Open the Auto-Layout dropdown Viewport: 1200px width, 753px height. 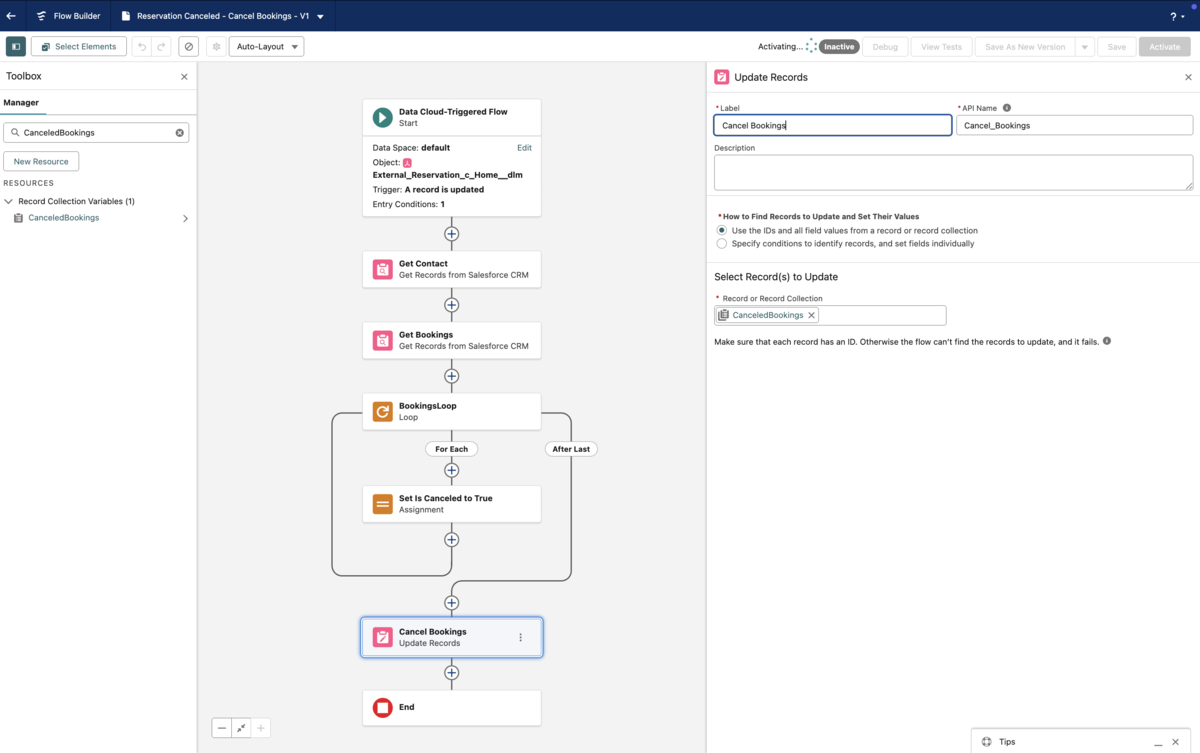(x=266, y=47)
